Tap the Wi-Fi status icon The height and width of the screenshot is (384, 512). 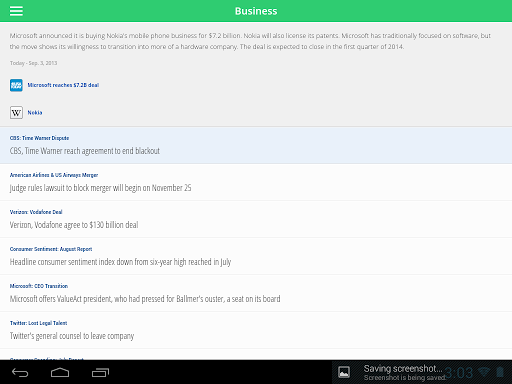[x=483, y=372]
